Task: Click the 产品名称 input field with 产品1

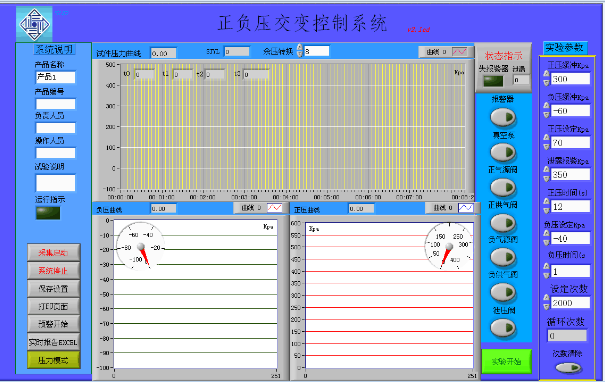Action: tap(56, 77)
